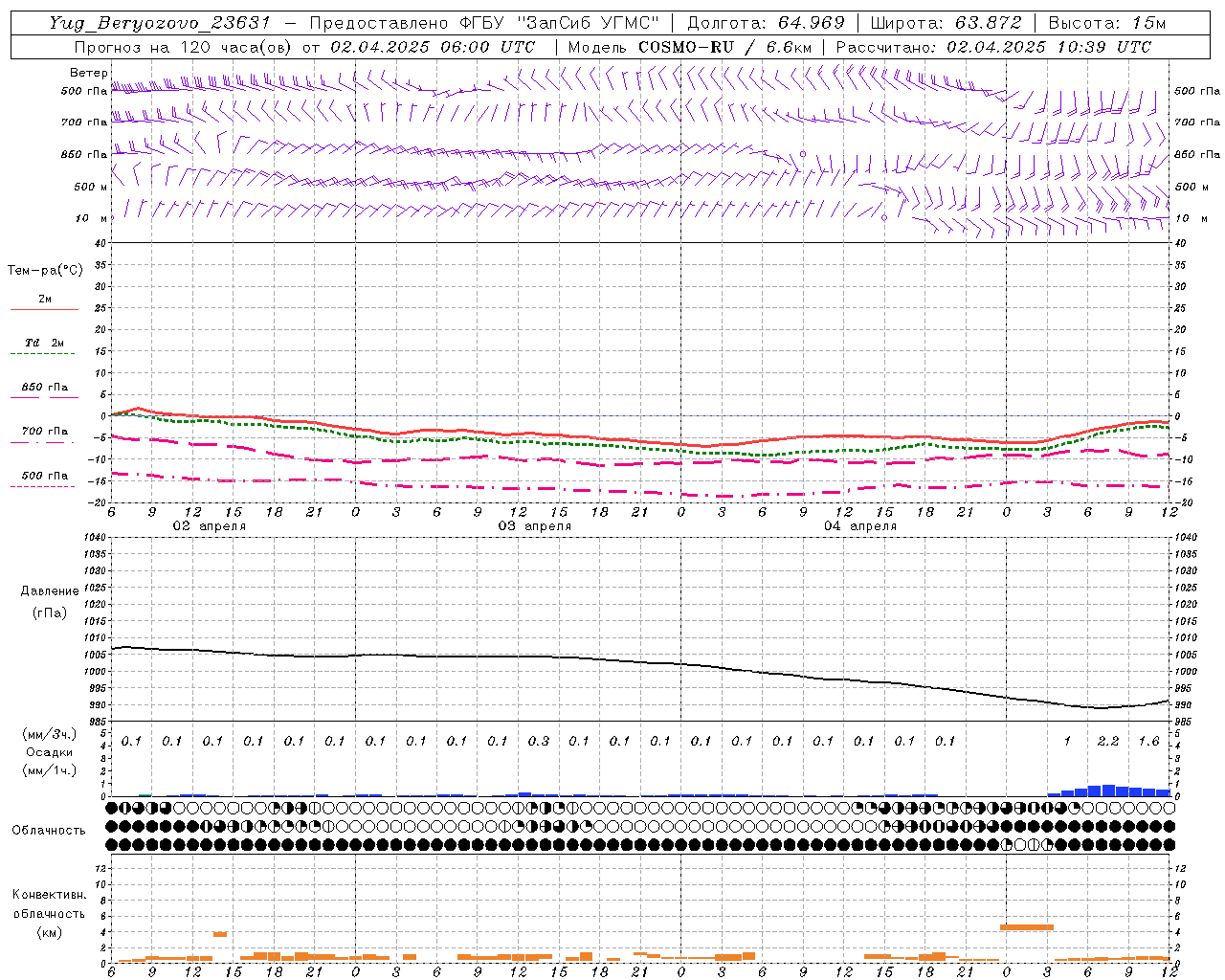Viewport: 1225px width, 980px height.
Task: Click the date label 04 апреля
Action: tap(859, 526)
